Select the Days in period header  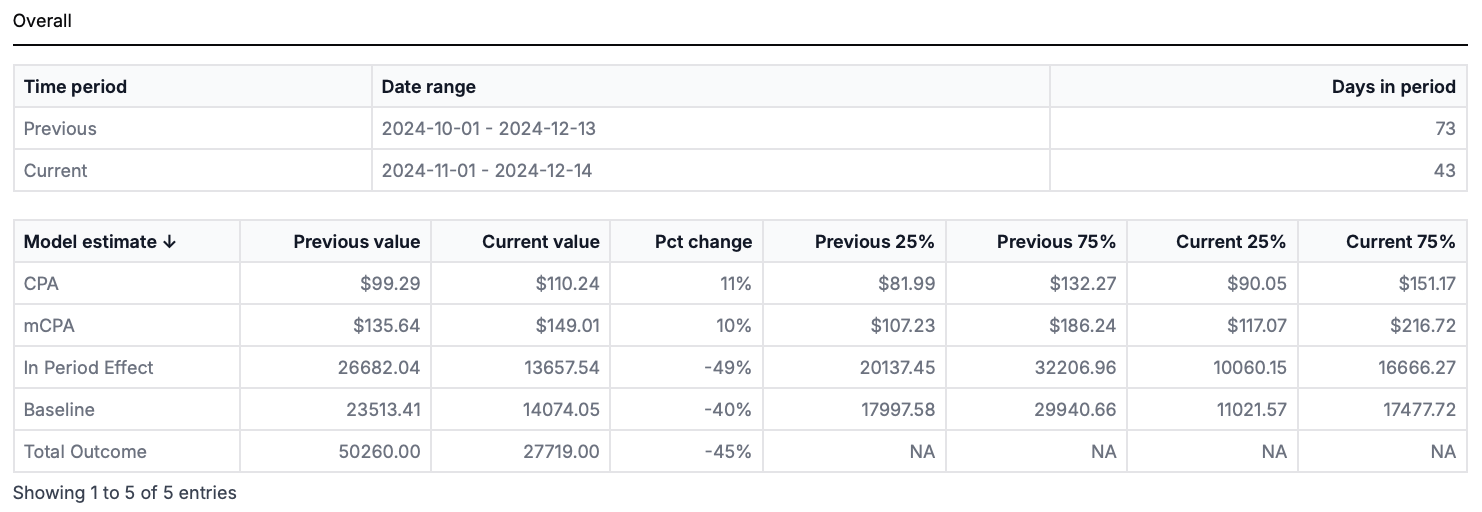tap(1393, 87)
